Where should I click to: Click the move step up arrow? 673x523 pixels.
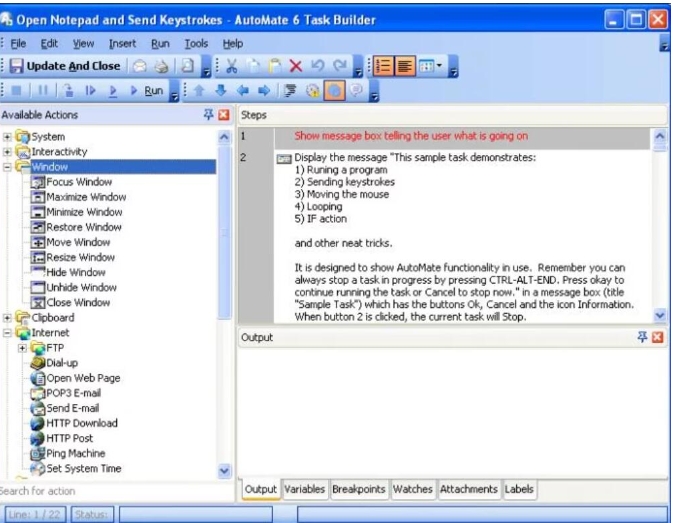(199, 91)
